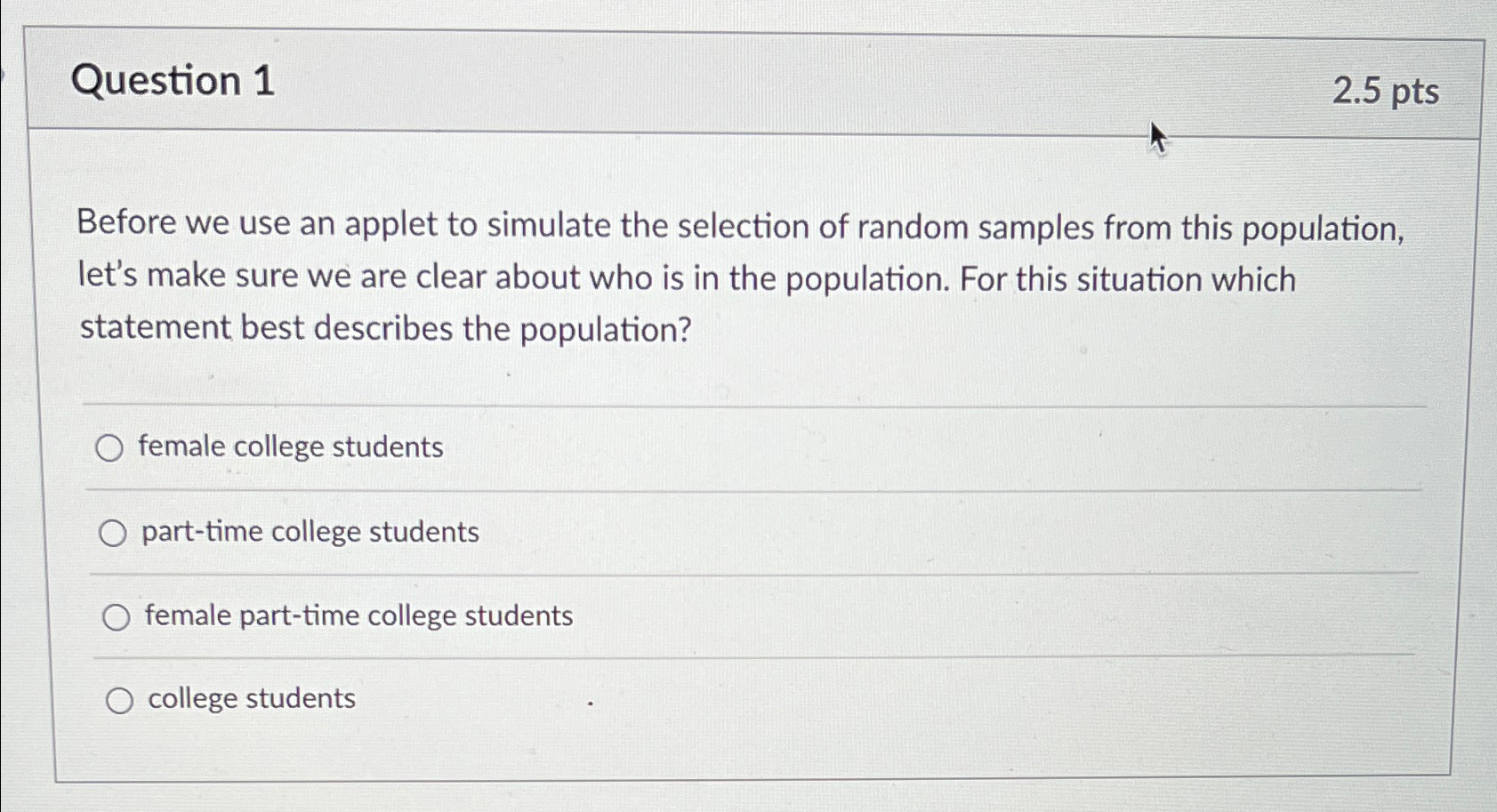Click the divider above the first answer
Viewport: 1497px width, 812px height.
click(712, 405)
